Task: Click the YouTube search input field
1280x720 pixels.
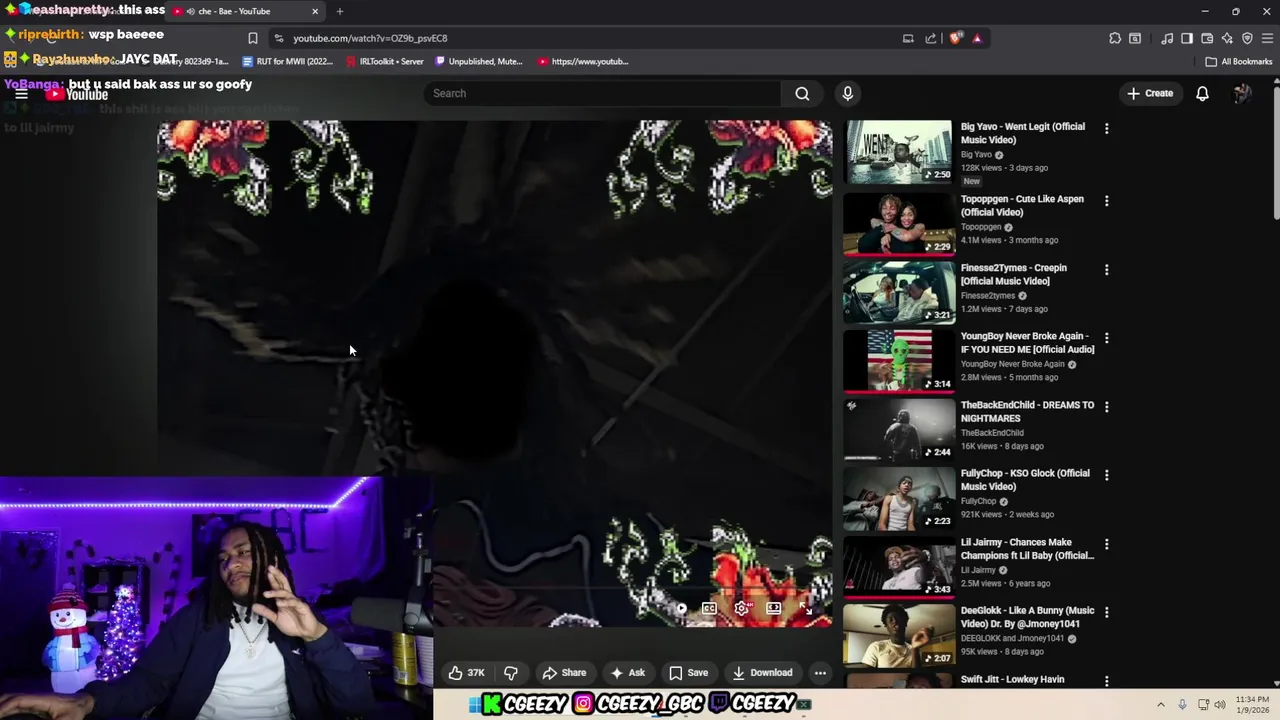Action: click(602, 93)
